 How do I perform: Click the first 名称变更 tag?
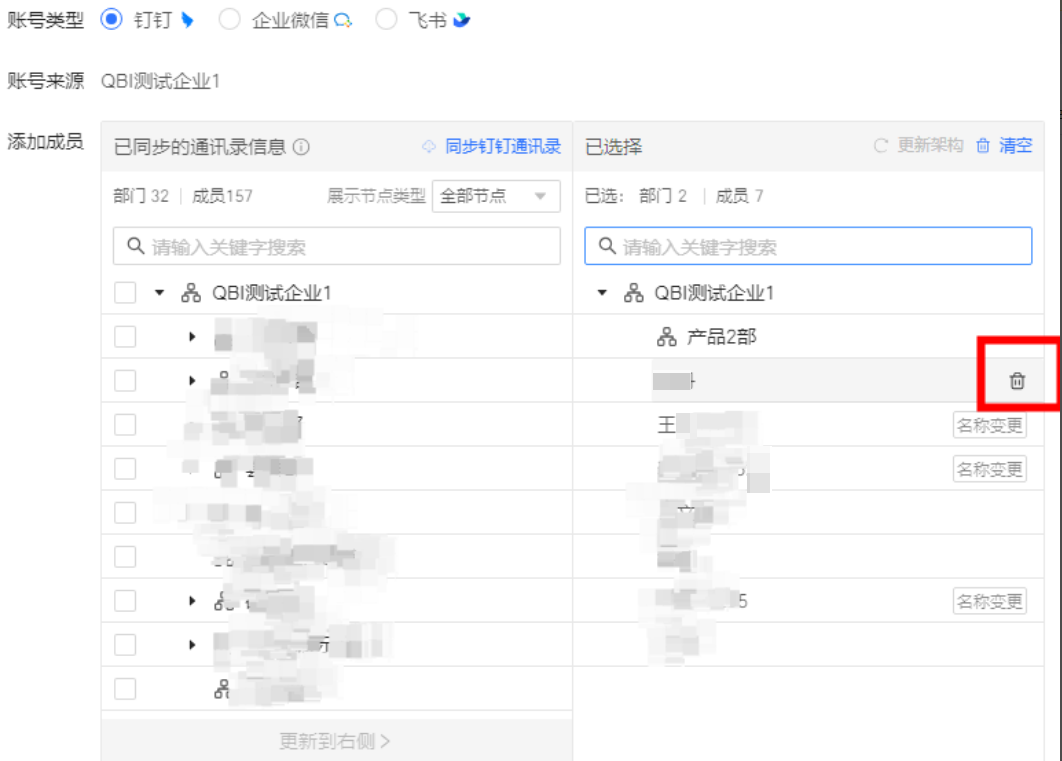(x=989, y=425)
